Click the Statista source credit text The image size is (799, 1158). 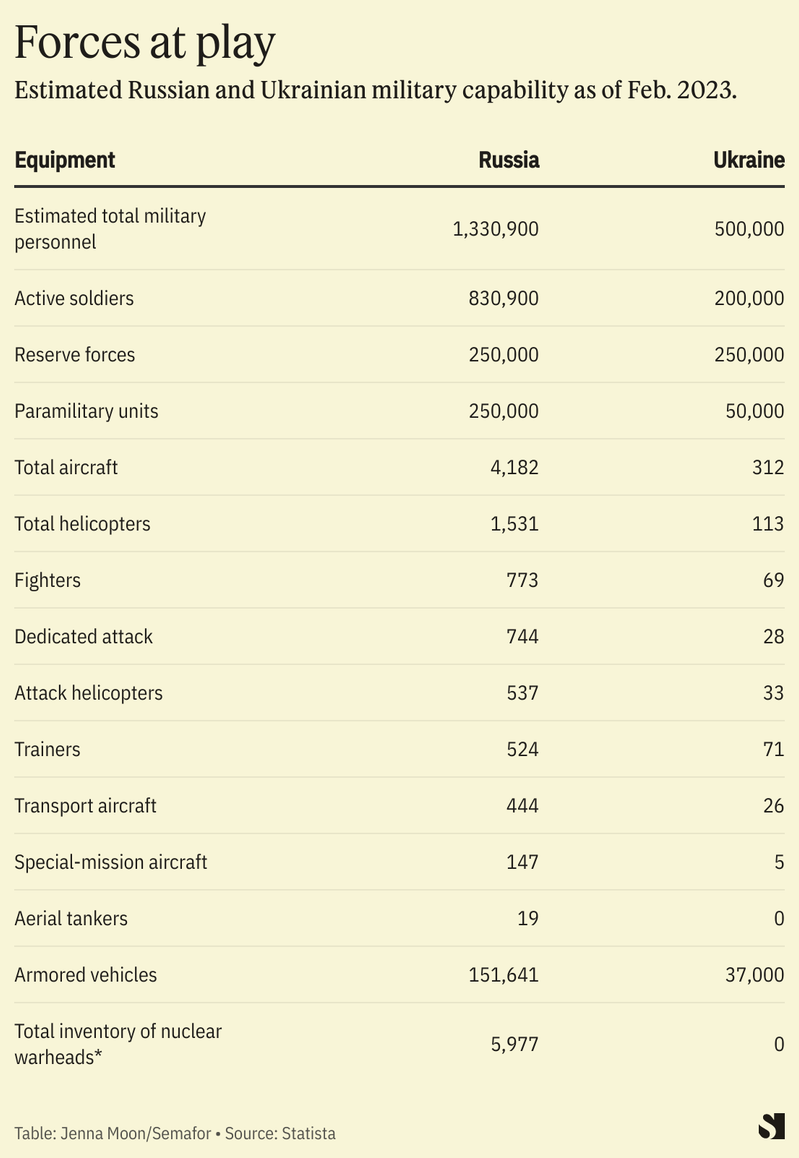click(x=280, y=1133)
